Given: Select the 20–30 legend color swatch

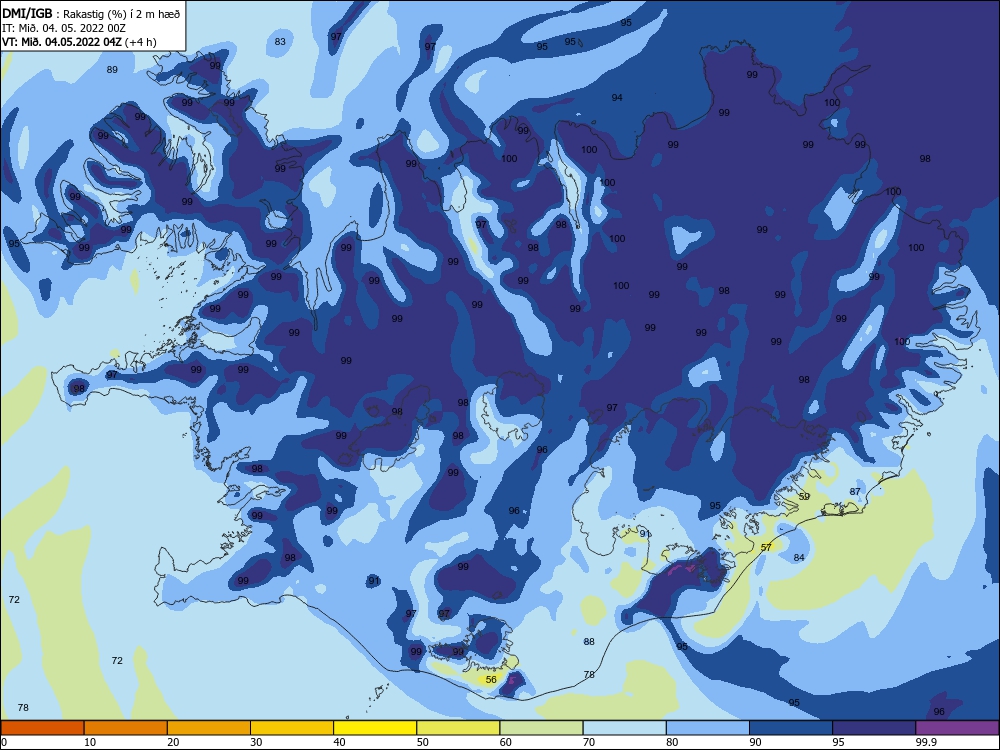Looking at the screenshot, I should coord(209,728).
